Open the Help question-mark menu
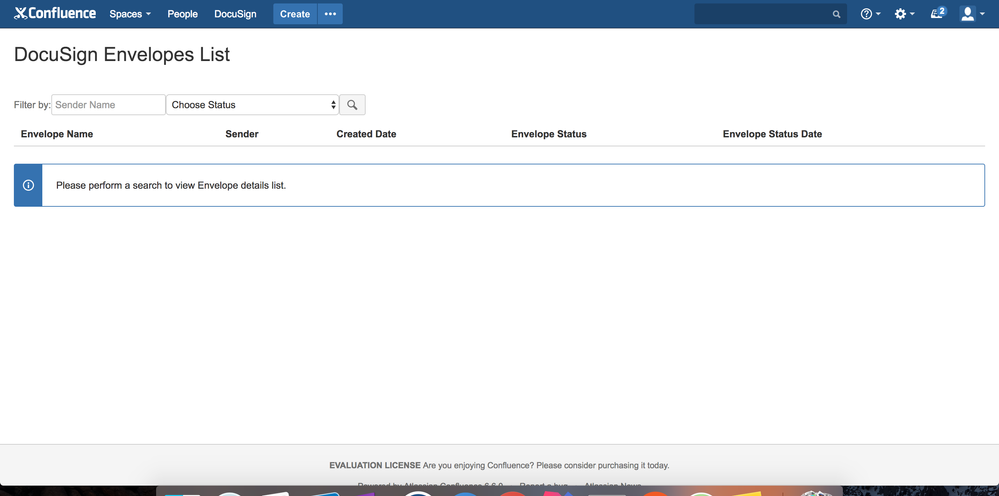The height and width of the screenshot is (496, 999). click(870, 14)
